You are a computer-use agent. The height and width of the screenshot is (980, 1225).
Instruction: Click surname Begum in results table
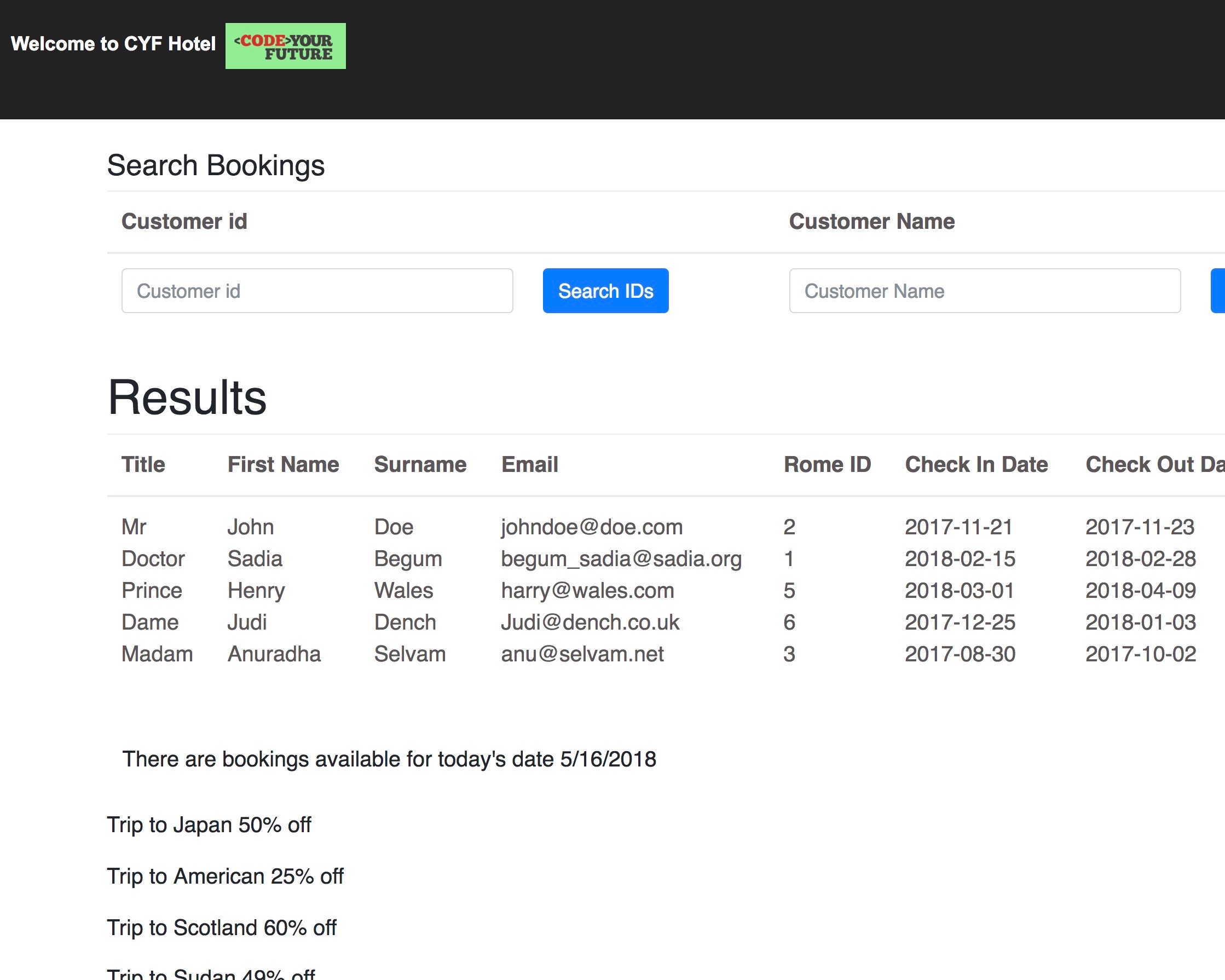click(x=408, y=559)
